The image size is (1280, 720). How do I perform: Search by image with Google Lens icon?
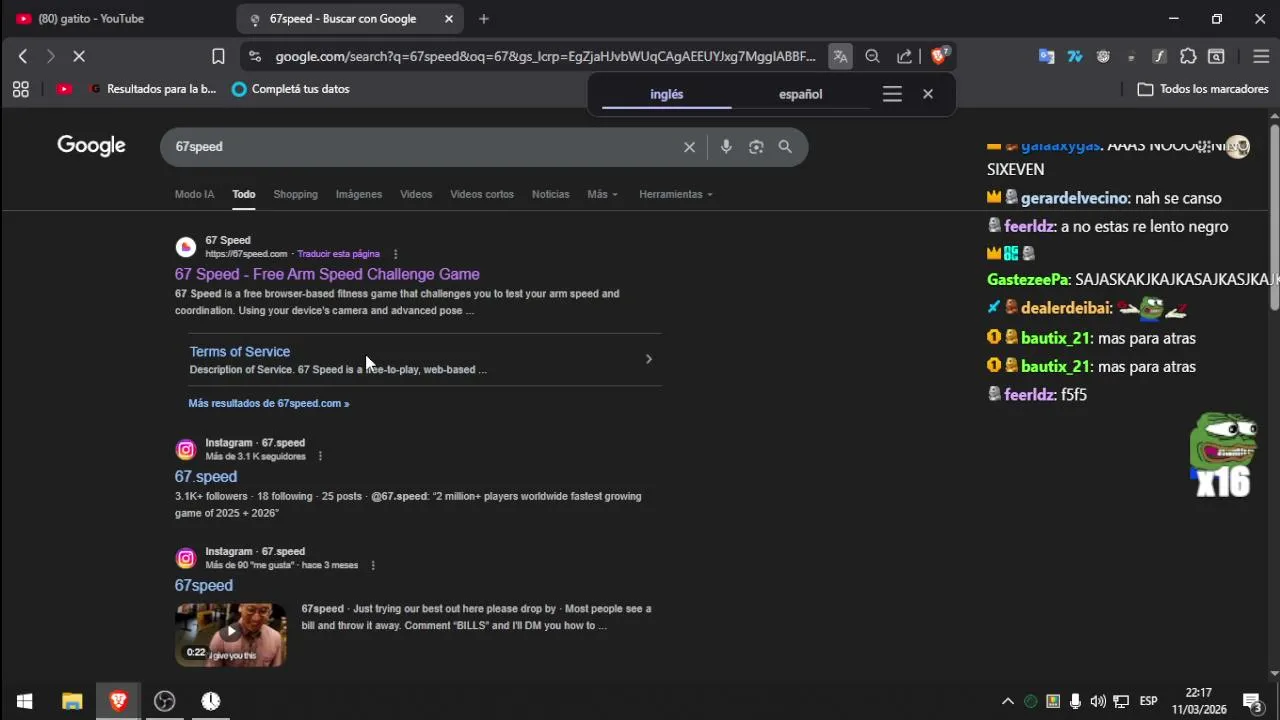pos(756,147)
